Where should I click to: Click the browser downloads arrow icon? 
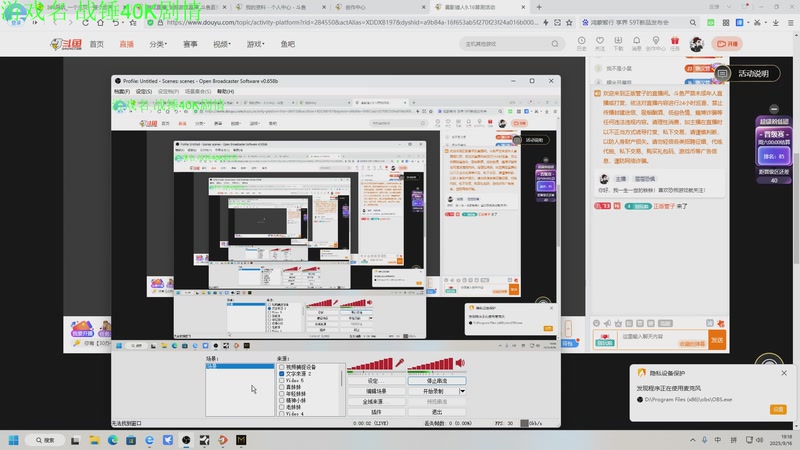[776, 22]
